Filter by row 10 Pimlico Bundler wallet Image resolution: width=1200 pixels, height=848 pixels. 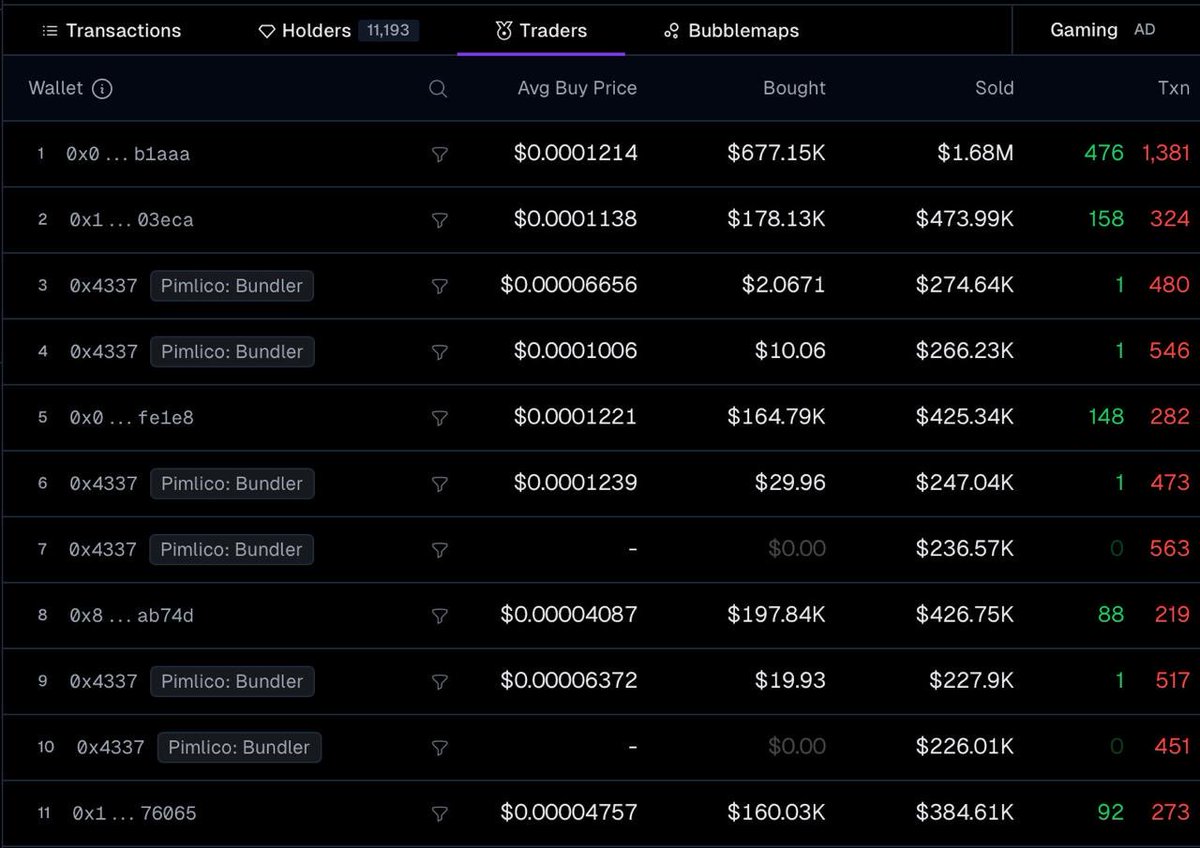(439, 748)
